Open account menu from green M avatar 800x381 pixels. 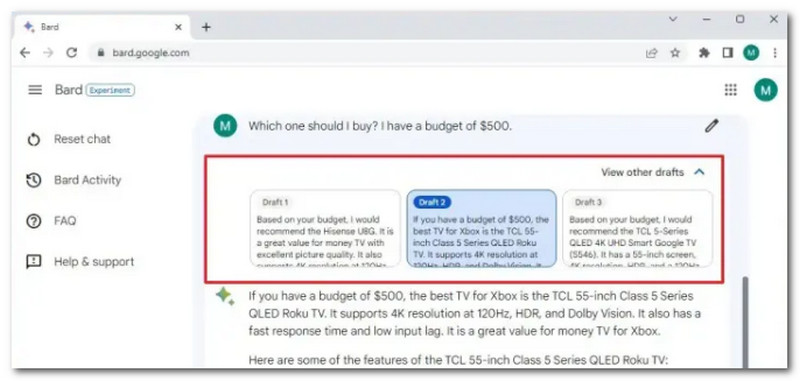[765, 90]
